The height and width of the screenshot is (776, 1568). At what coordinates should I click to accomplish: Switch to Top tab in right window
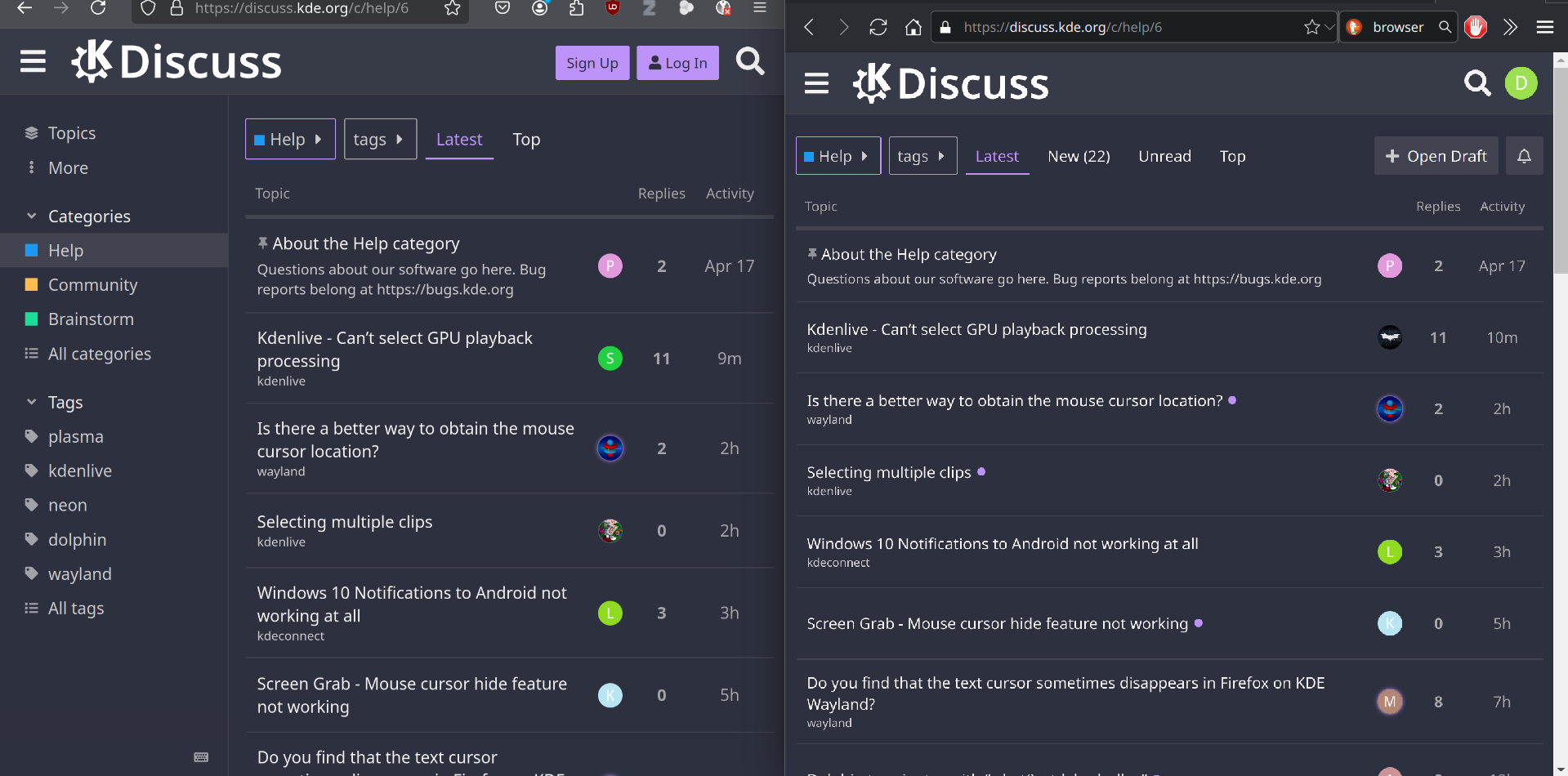coord(1232,156)
